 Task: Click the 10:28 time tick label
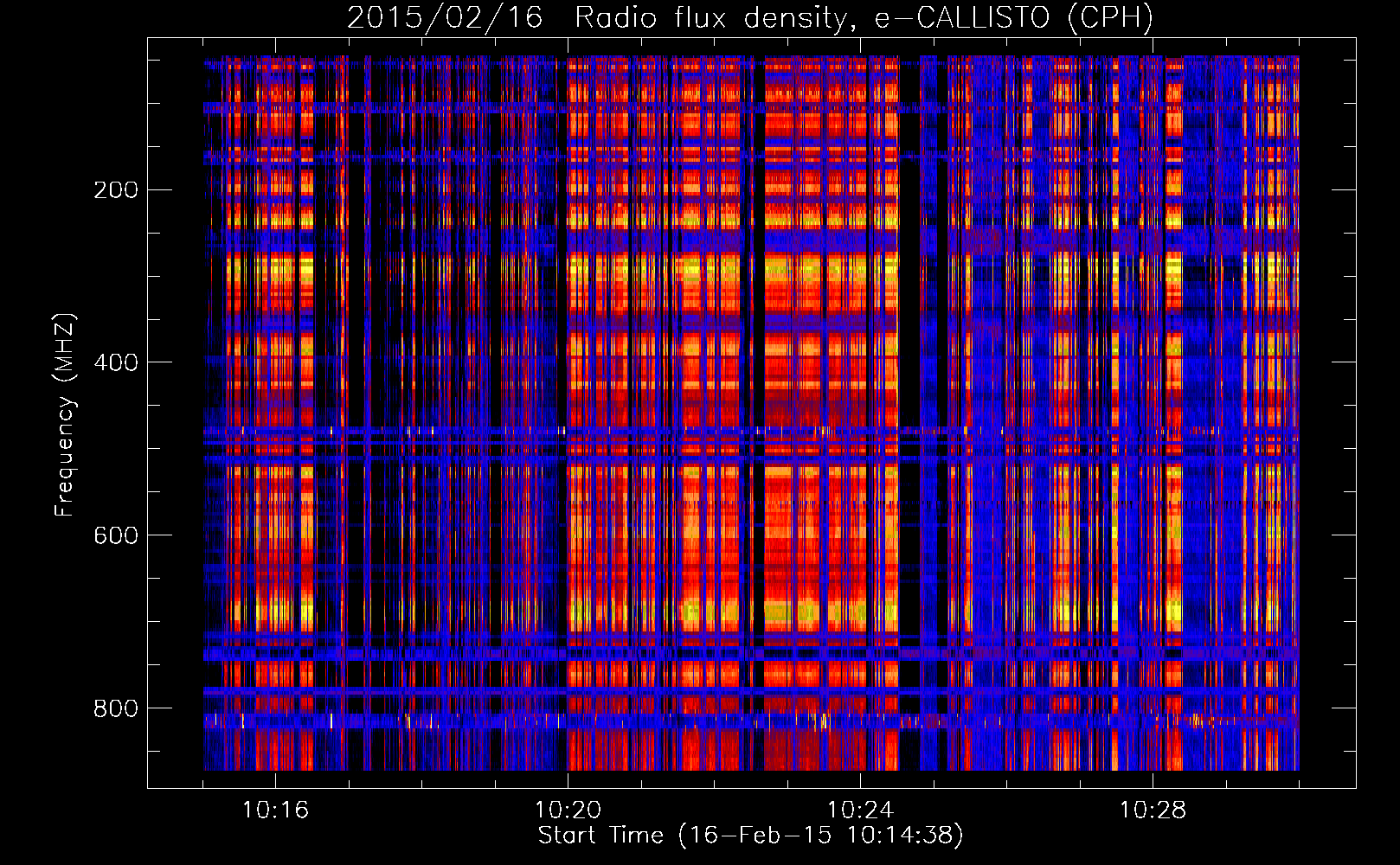[x=1153, y=811]
